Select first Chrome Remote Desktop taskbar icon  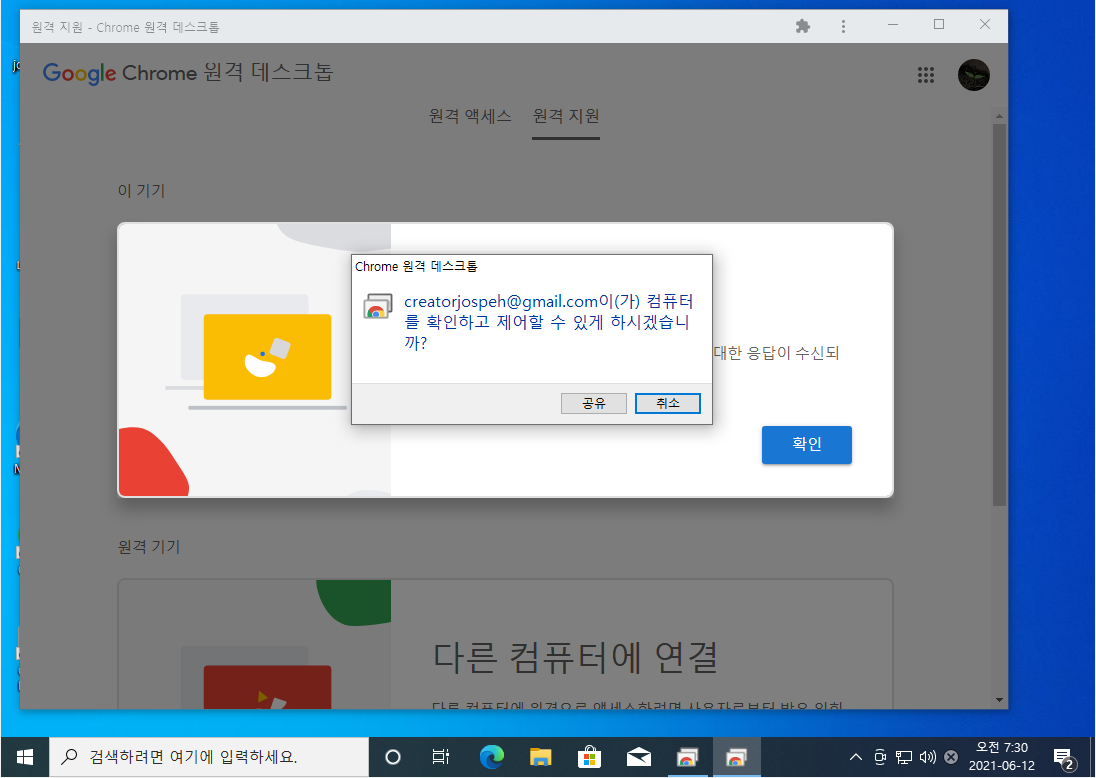[687, 757]
